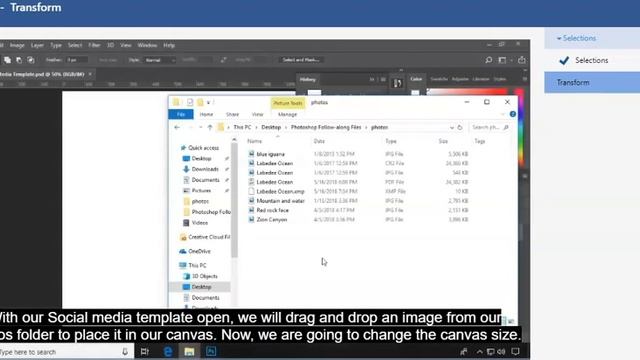Viewport: 640px width, 360px height.
Task: Open Creative Cloud Files in navigation pane
Action: pos(209,237)
